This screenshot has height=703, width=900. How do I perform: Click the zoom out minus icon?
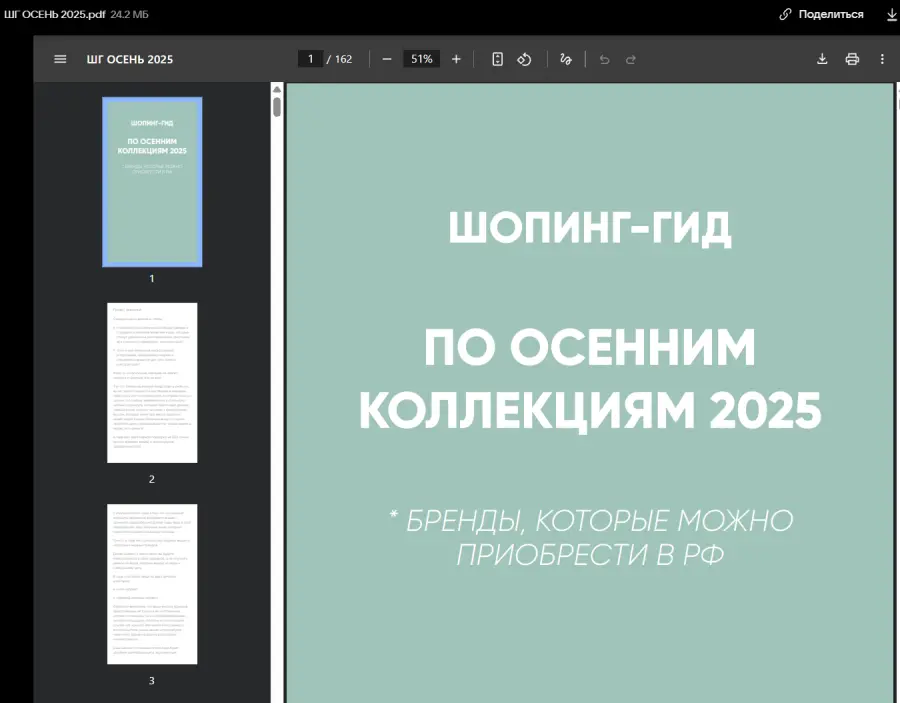coord(387,59)
